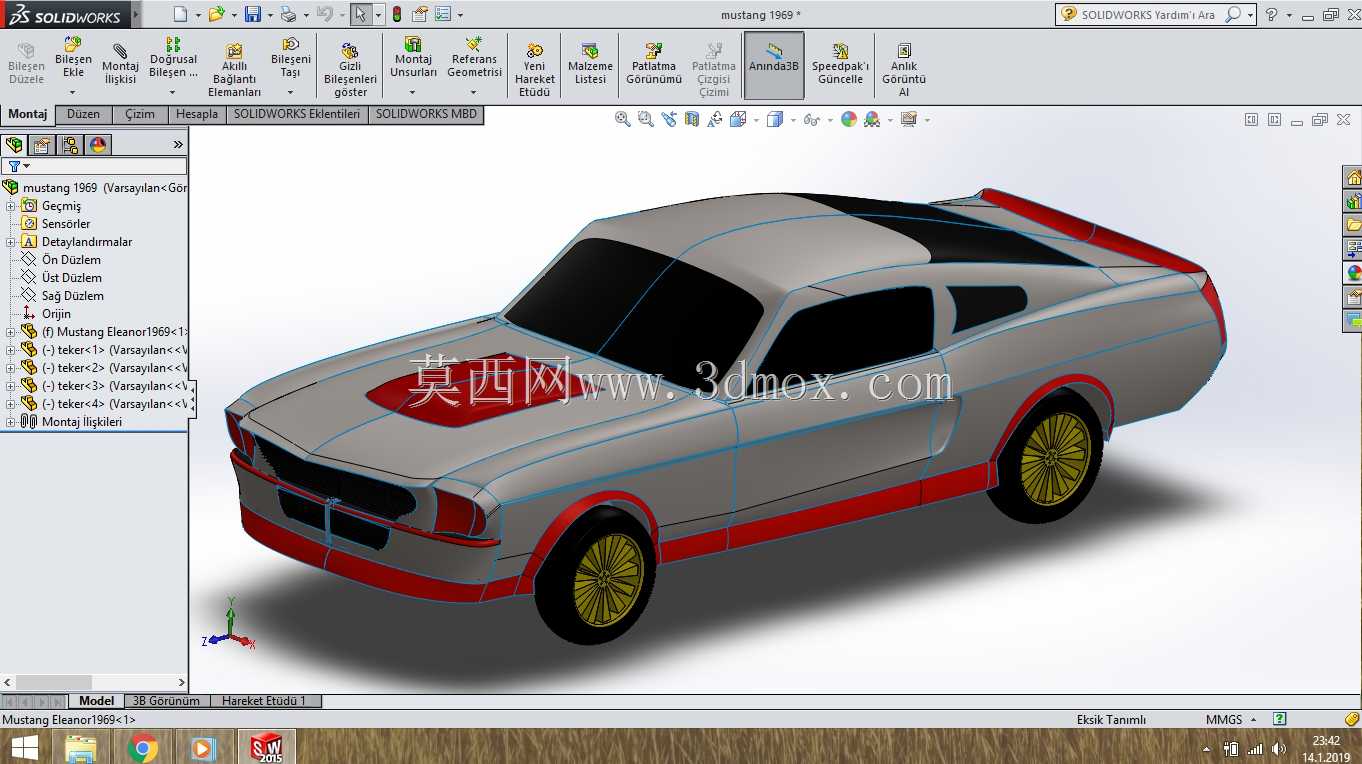The height and width of the screenshot is (764, 1362).
Task: Toggle the Select cursor tool
Action: pyautogui.click(x=360, y=14)
